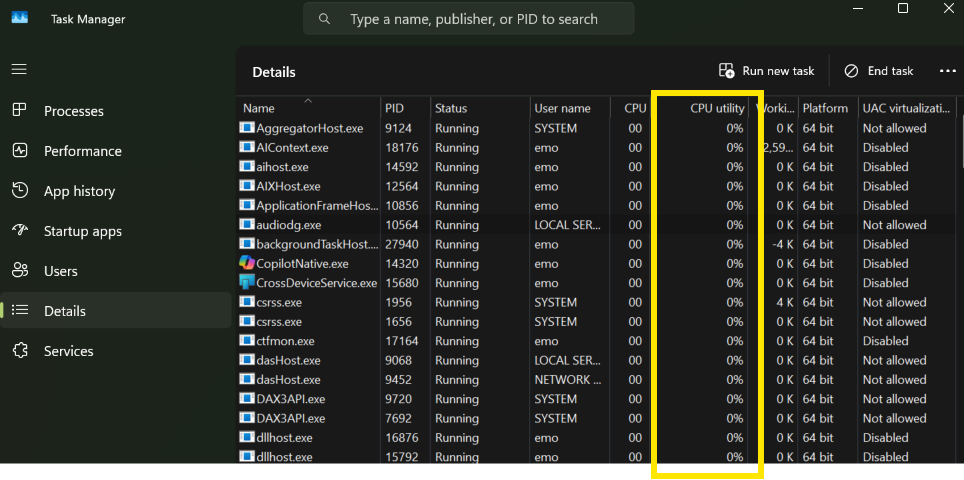The image size is (964, 480).
Task: Open the hamburger navigation menu
Action: [x=19, y=70]
